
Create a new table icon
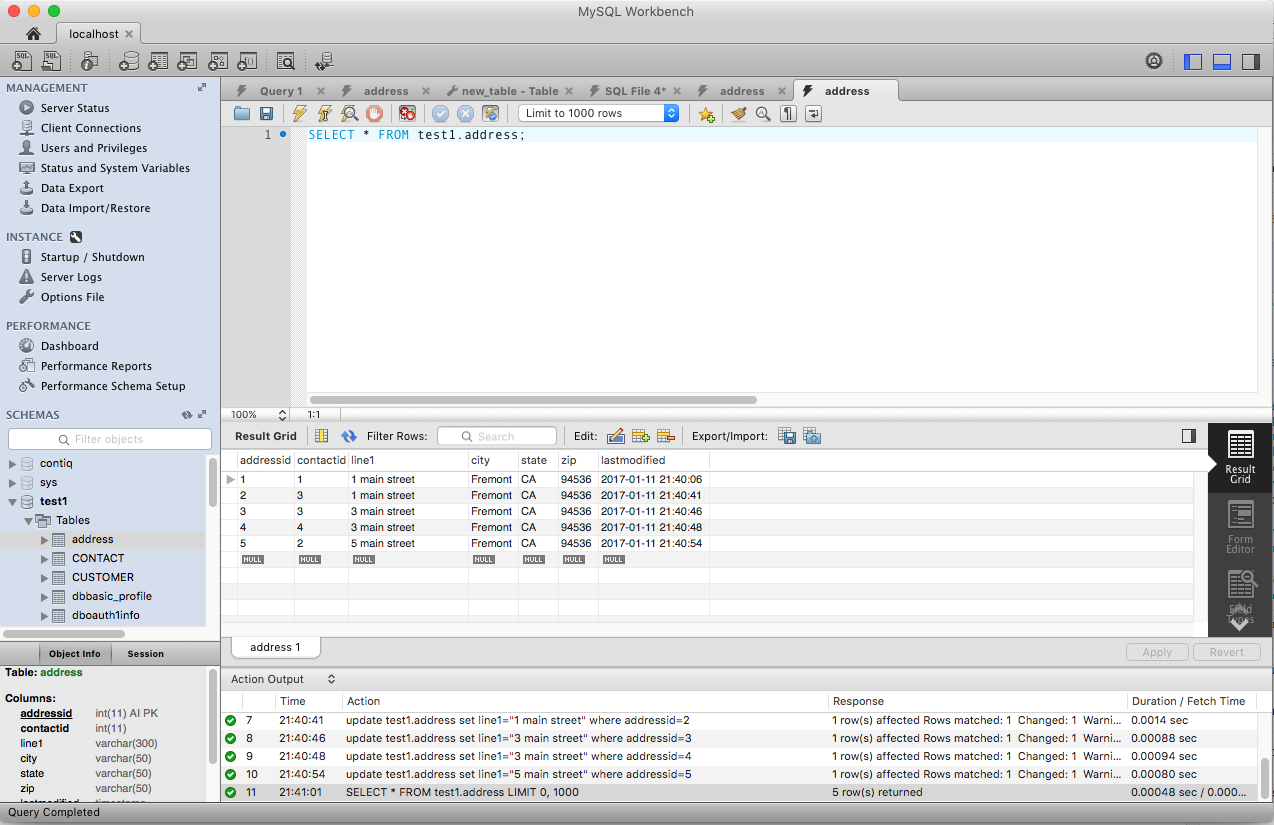tap(158, 61)
